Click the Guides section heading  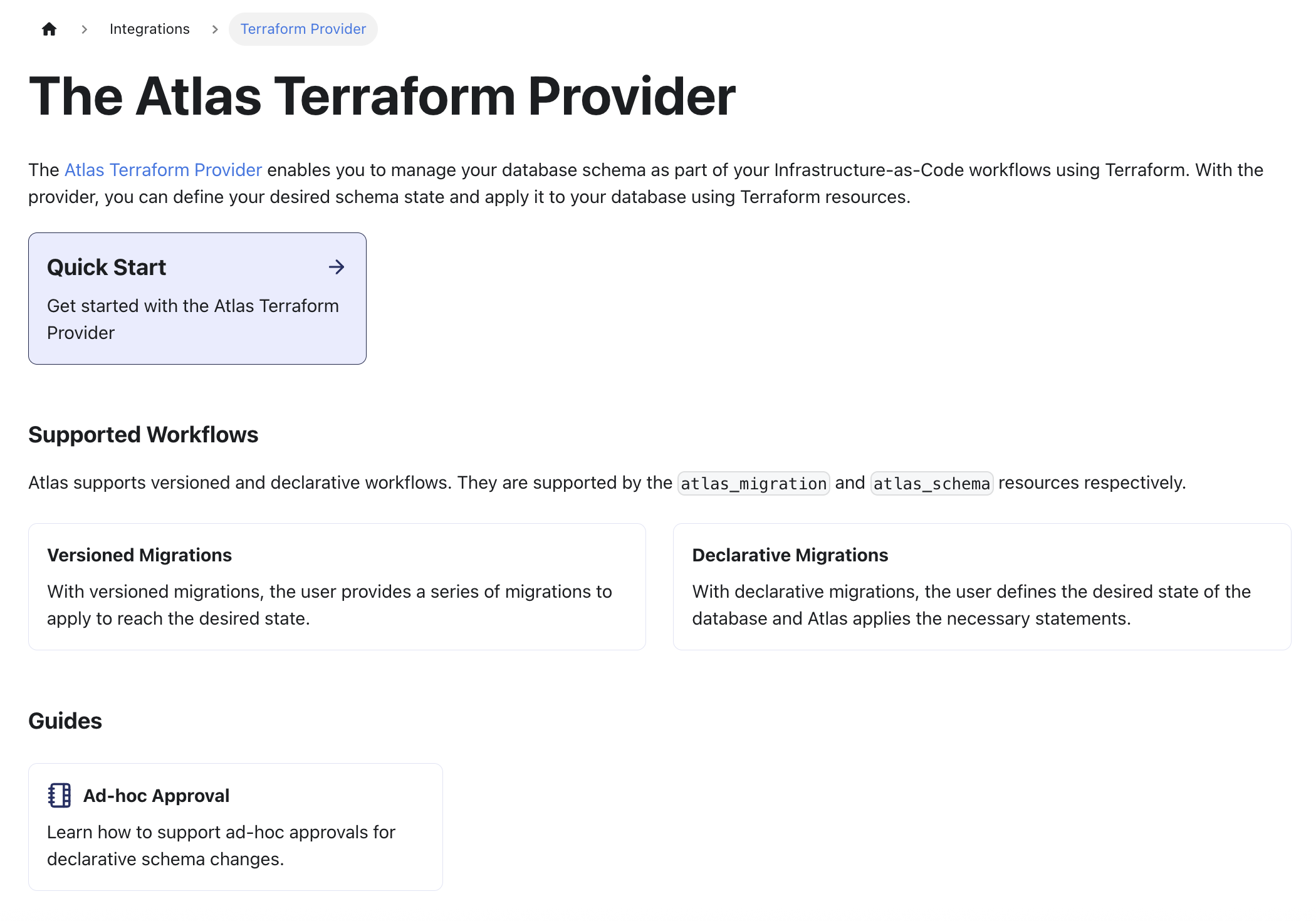click(x=65, y=721)
